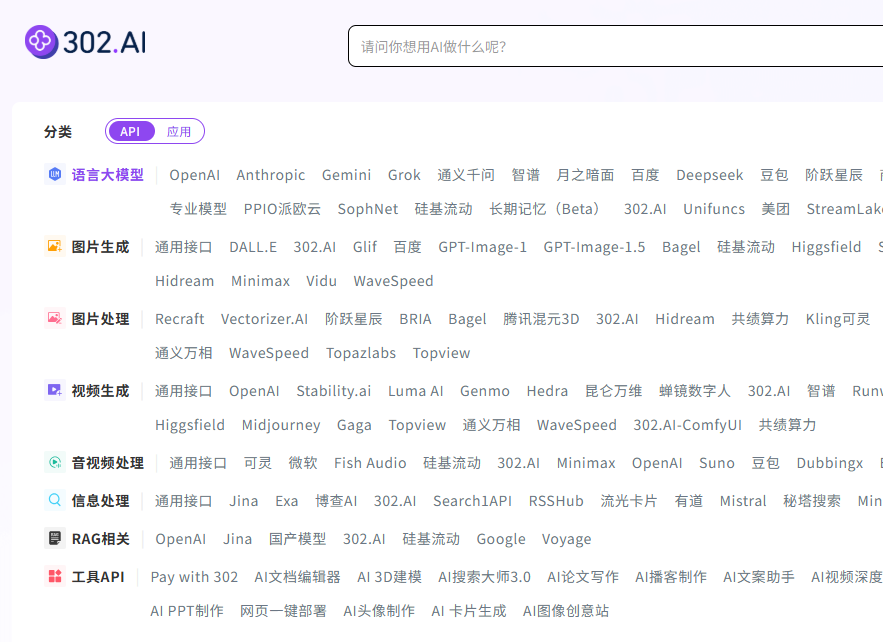Screen dimensions: 883x642
Task: Open Vectorizer.AI under 图片处理
Action: [x=264, y=319]
